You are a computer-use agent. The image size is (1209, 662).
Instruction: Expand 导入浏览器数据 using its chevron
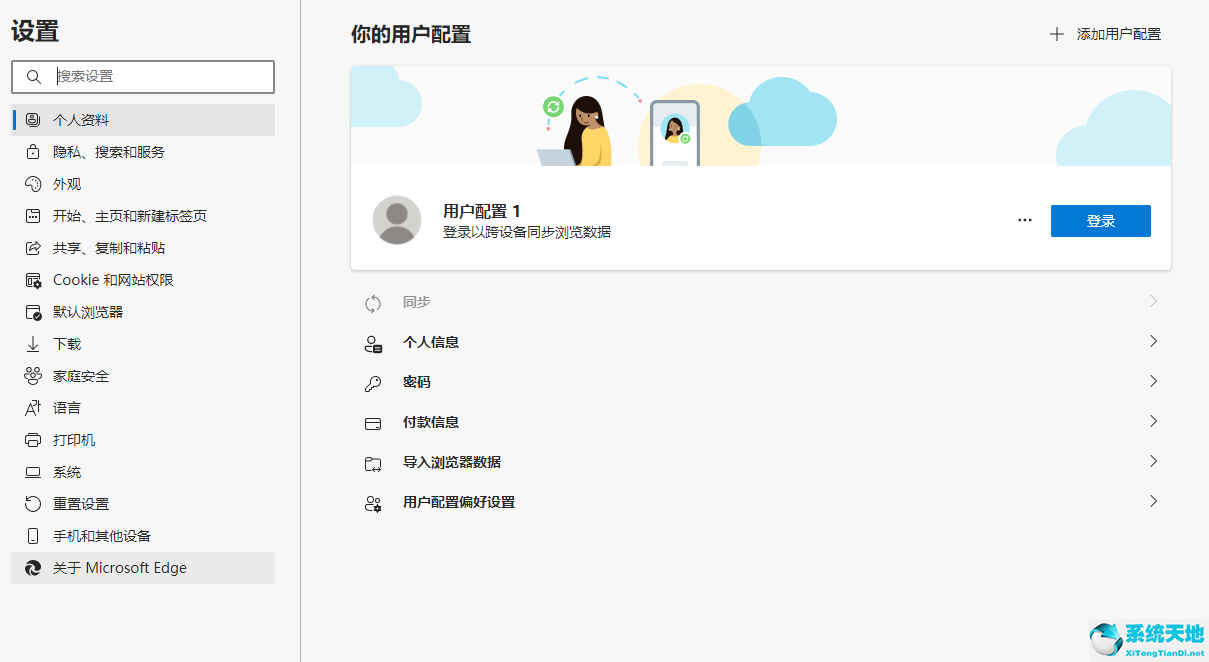pos(1152,461)
